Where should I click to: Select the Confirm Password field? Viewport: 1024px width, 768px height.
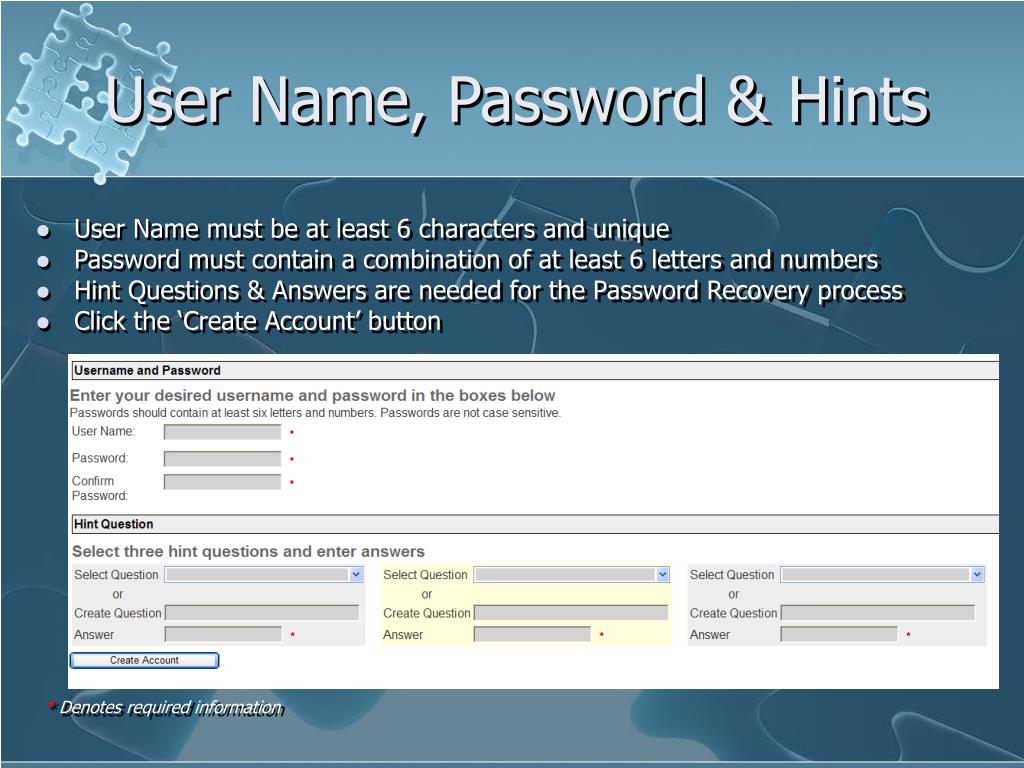(x=222, y=482)
